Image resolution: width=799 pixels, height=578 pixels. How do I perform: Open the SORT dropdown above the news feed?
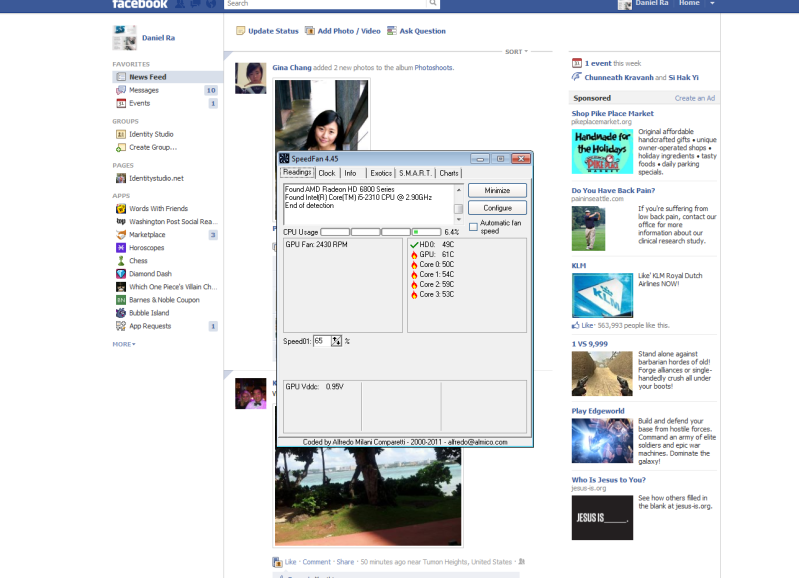(x=517, y=51)
